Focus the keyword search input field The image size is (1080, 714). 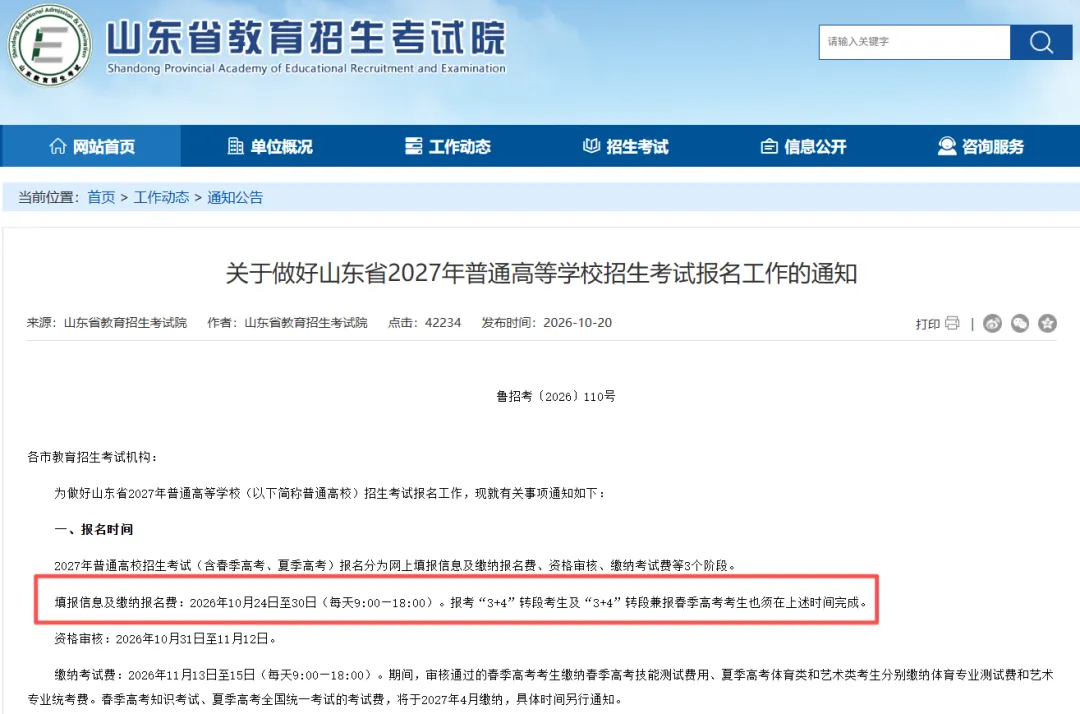pyautogui.click(x=915, y=42)
